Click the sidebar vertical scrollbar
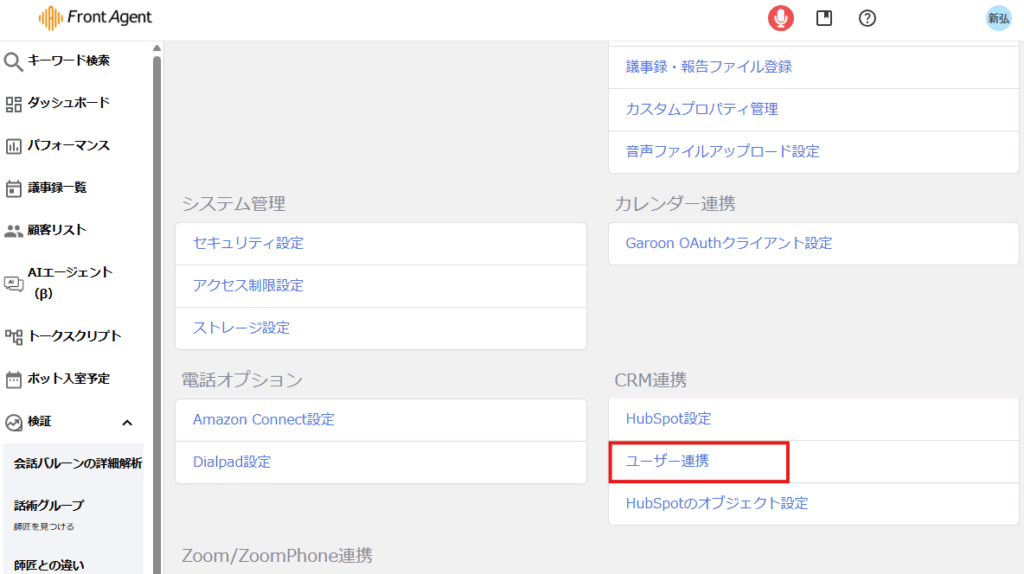This screenshot has height=574, width=1024. 156,300
